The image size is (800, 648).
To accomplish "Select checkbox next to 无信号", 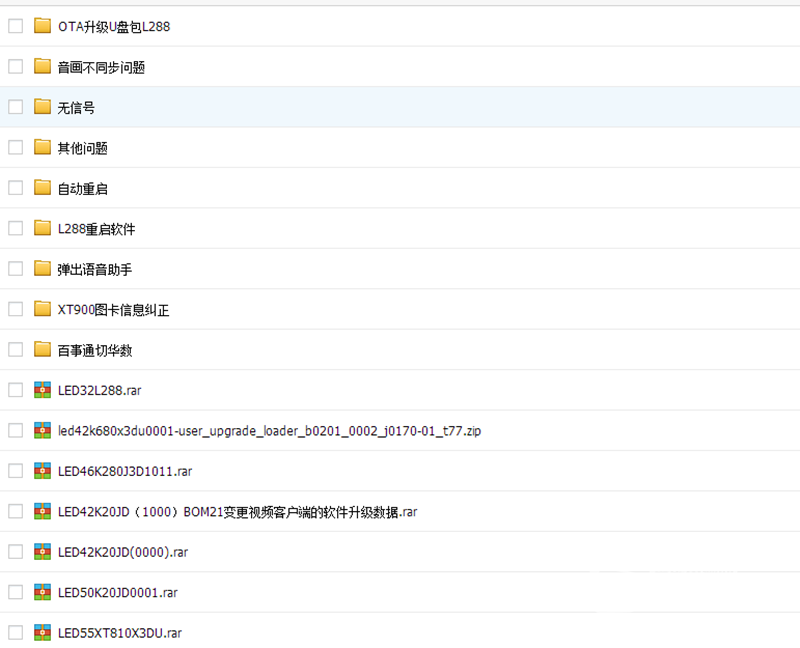I will tap(16, 107).
